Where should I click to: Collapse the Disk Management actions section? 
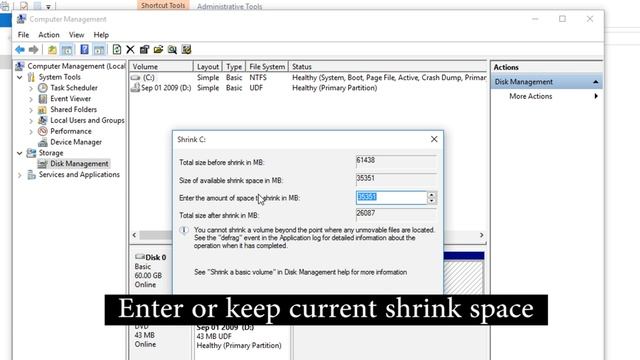coord(596,82)
